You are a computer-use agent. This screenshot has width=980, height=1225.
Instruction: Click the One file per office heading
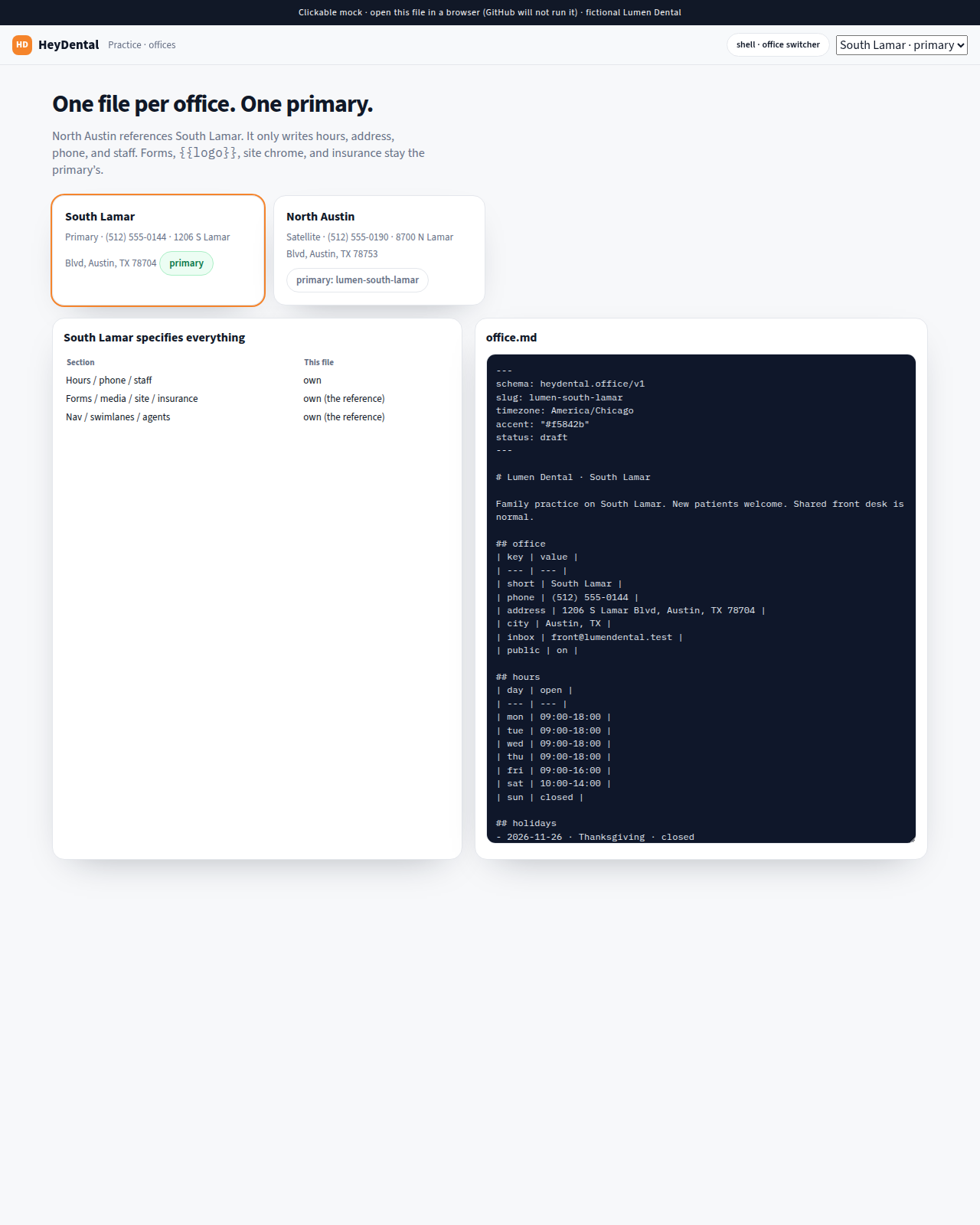tap(213, 104)
